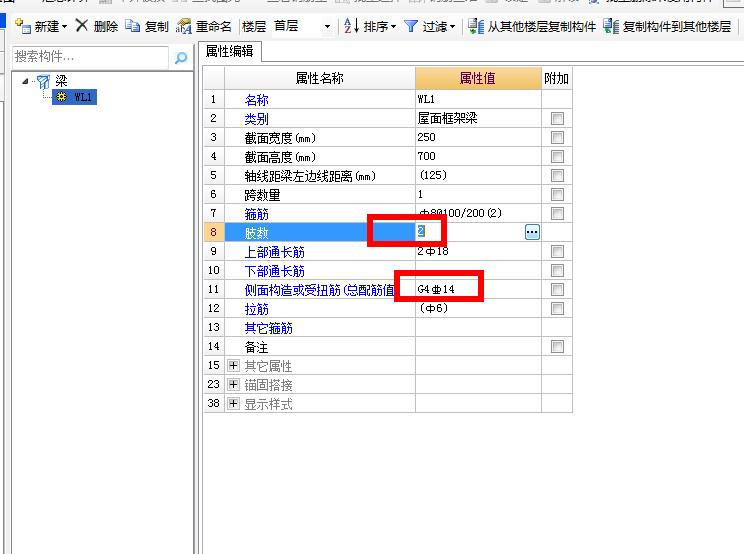Screen dimensions: 744x554
Task: Click the 新建 (New) toolbar icon
Action: pos(22,26)
